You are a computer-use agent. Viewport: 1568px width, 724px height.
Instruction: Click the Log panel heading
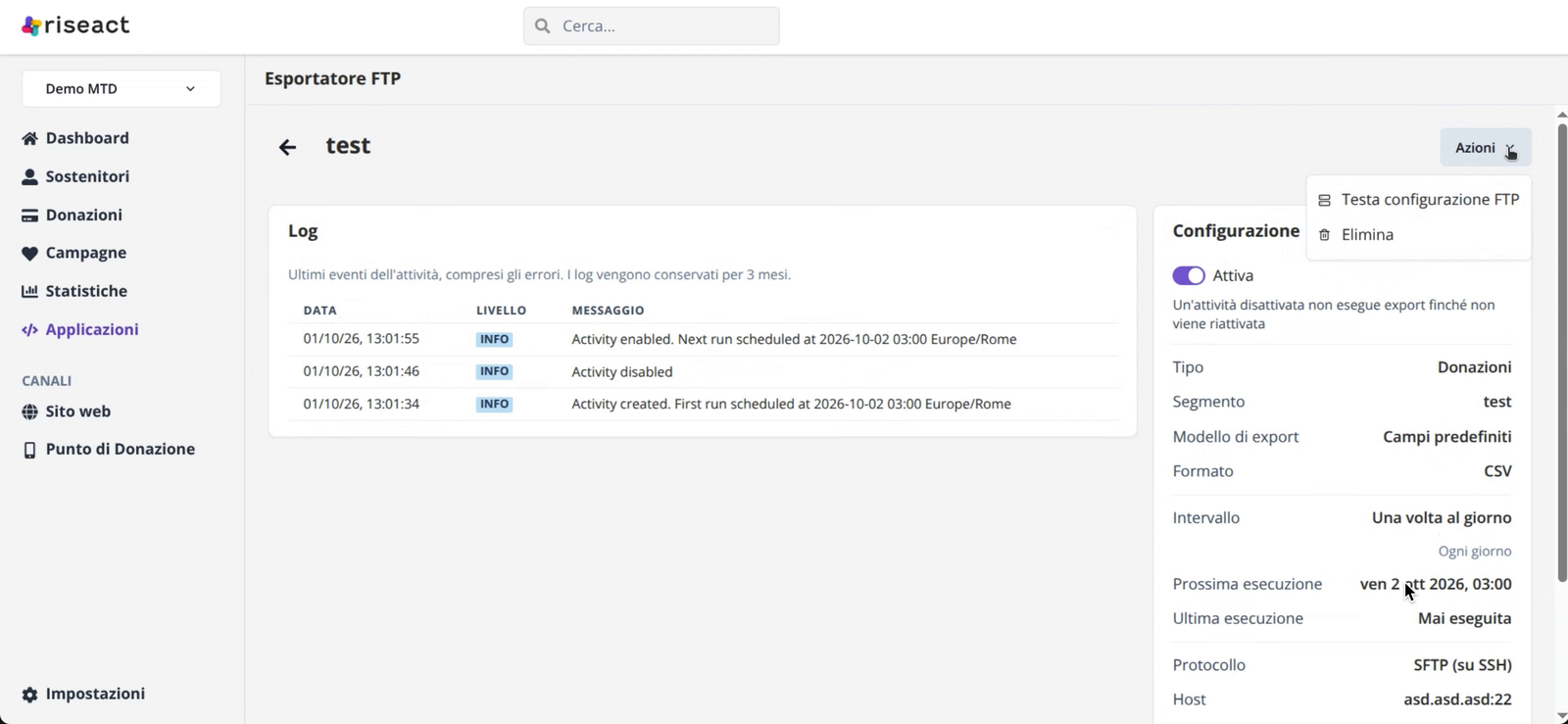[x=303, y=231]
